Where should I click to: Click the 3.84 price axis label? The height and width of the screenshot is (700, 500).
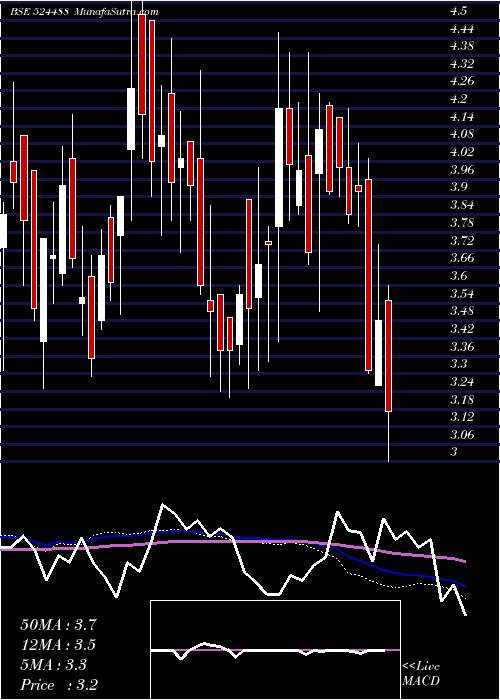click(462, 206)
